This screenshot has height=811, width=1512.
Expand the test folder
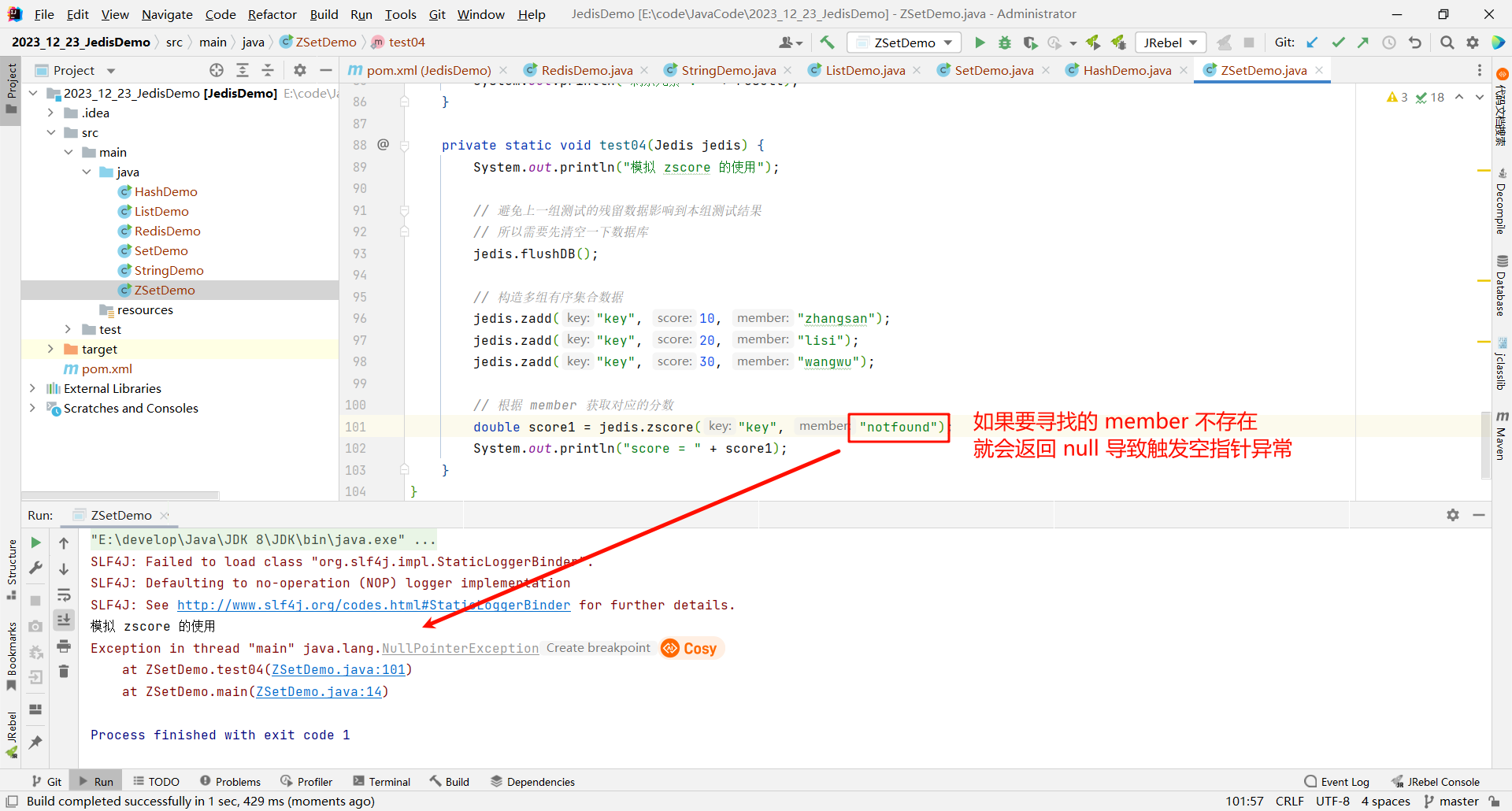(x=69, y=329)
